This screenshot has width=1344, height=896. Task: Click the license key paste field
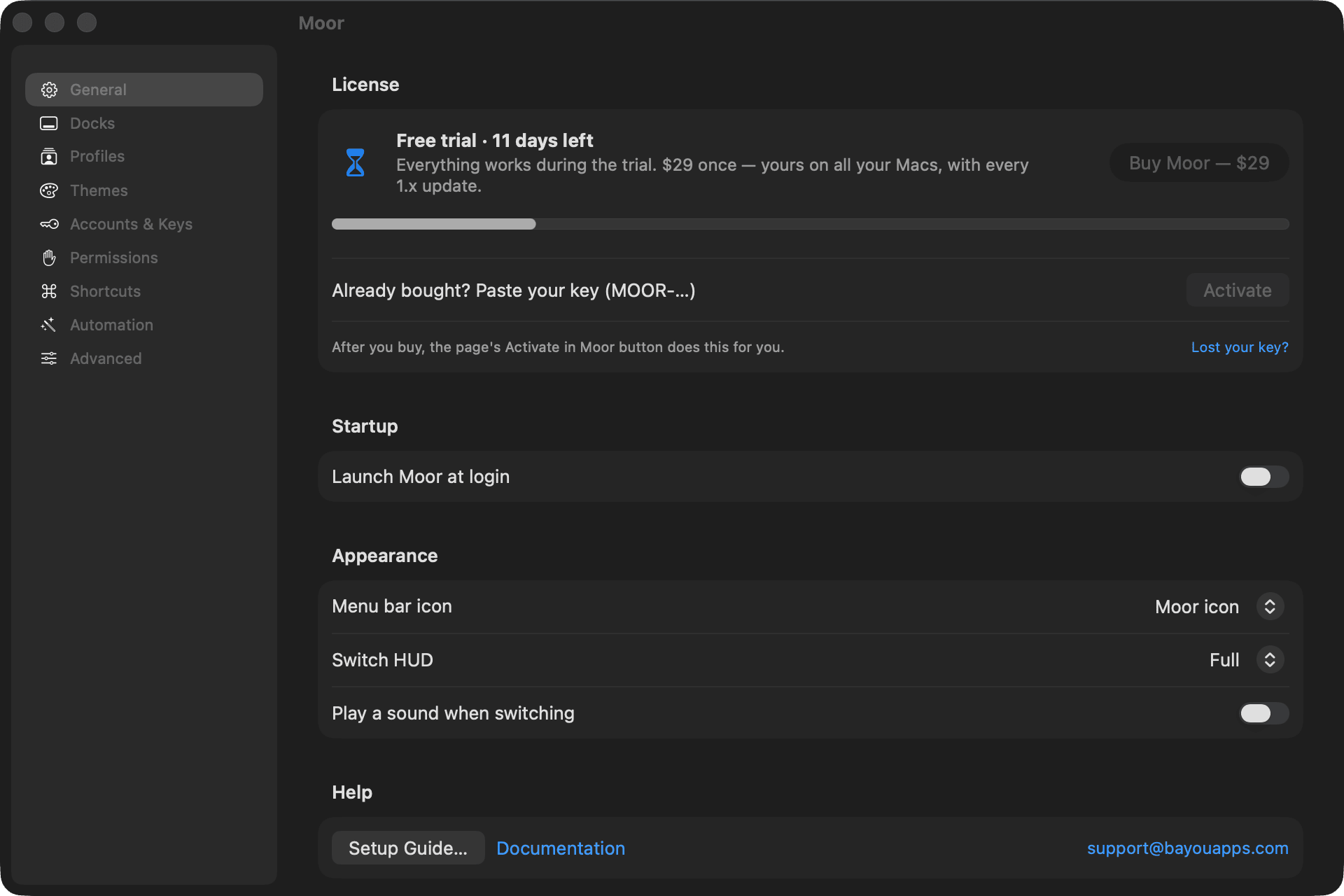tap(752, 290)
